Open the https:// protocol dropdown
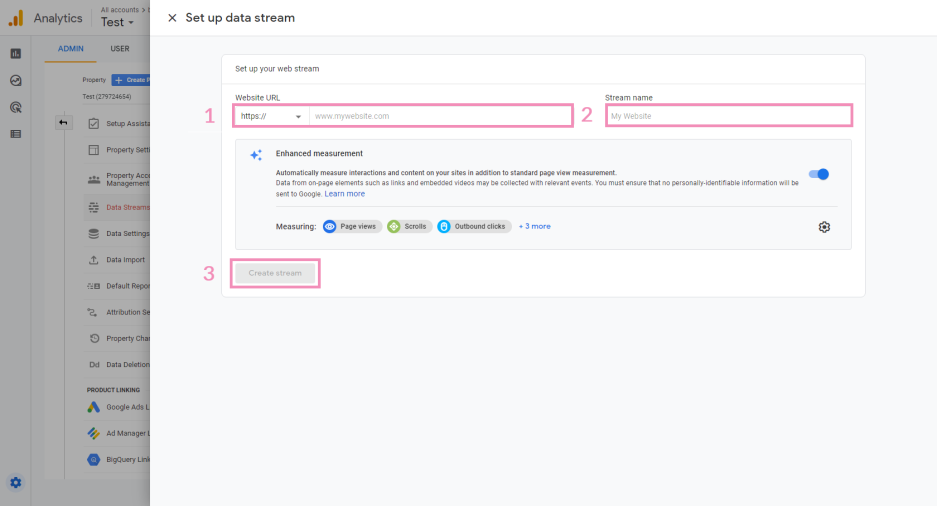The image size is (937, 506). 271,116
